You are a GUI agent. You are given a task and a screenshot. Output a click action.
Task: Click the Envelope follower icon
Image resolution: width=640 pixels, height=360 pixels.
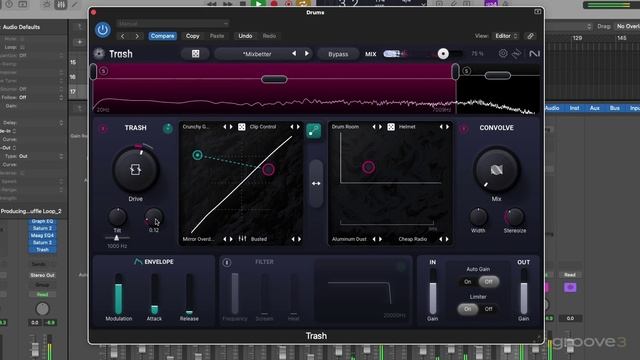click(138, 261)
